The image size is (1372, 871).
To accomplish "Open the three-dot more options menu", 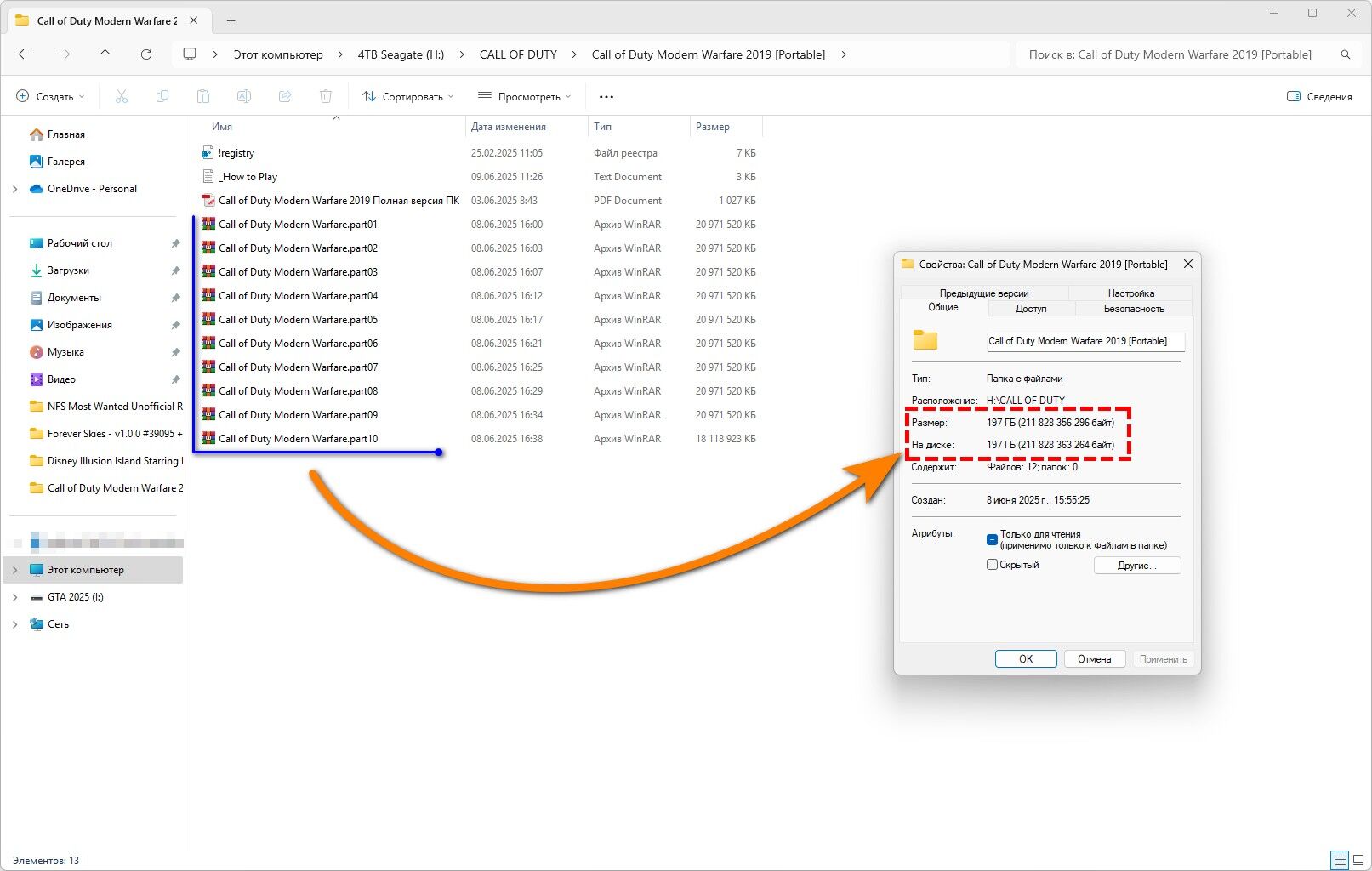I will [606, 97].
